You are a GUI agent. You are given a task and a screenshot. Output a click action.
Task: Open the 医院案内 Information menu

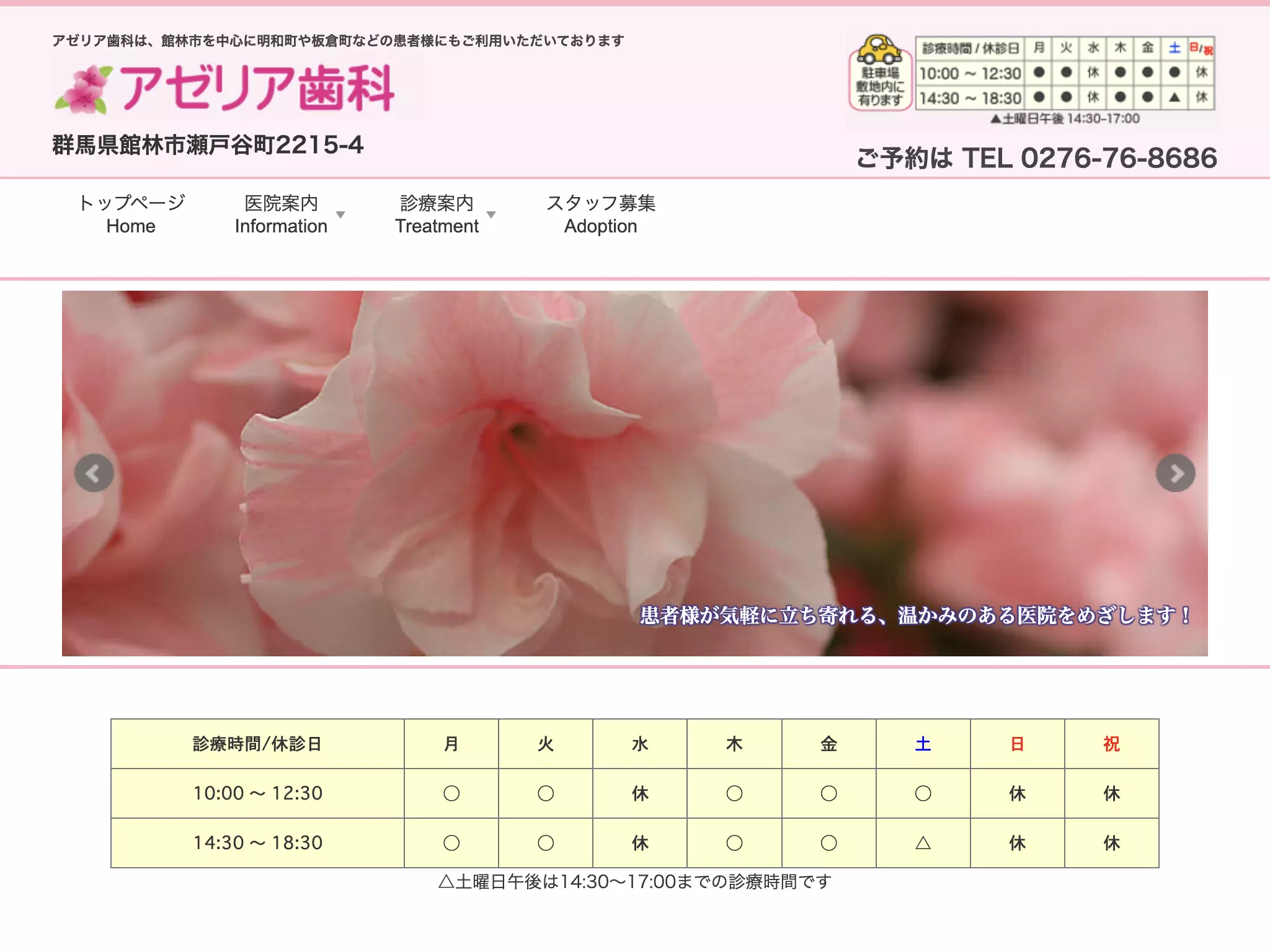pyautogui.click(x=281, y=214)
